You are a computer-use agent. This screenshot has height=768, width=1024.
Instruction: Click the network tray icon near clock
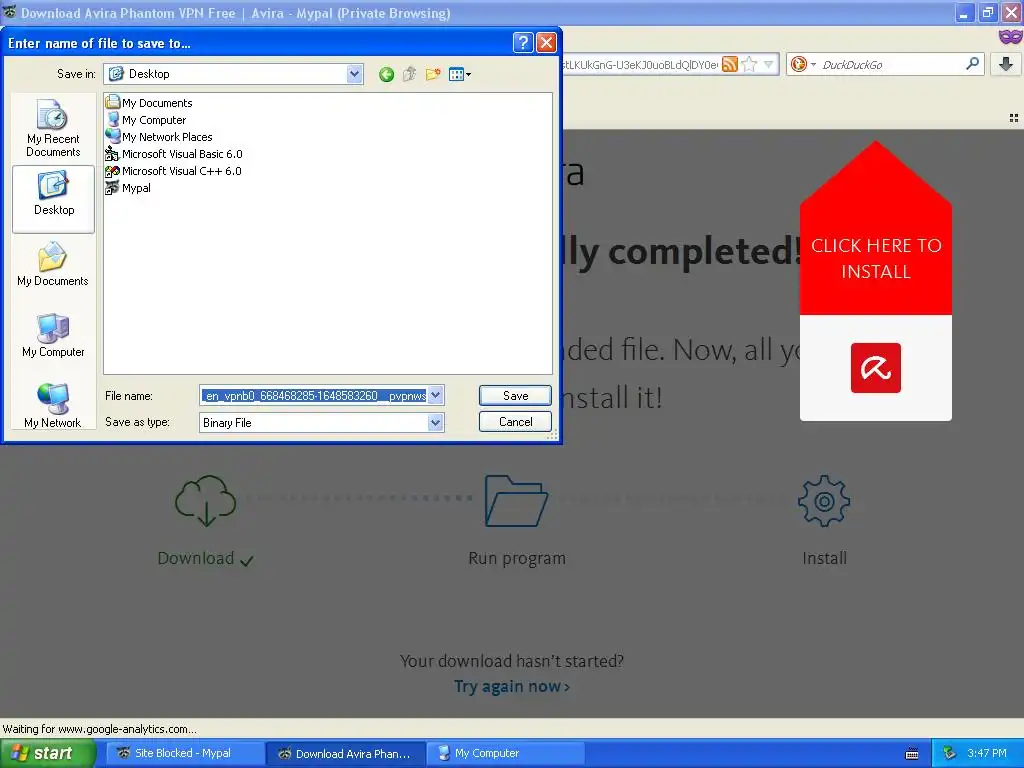click(950, 753)
